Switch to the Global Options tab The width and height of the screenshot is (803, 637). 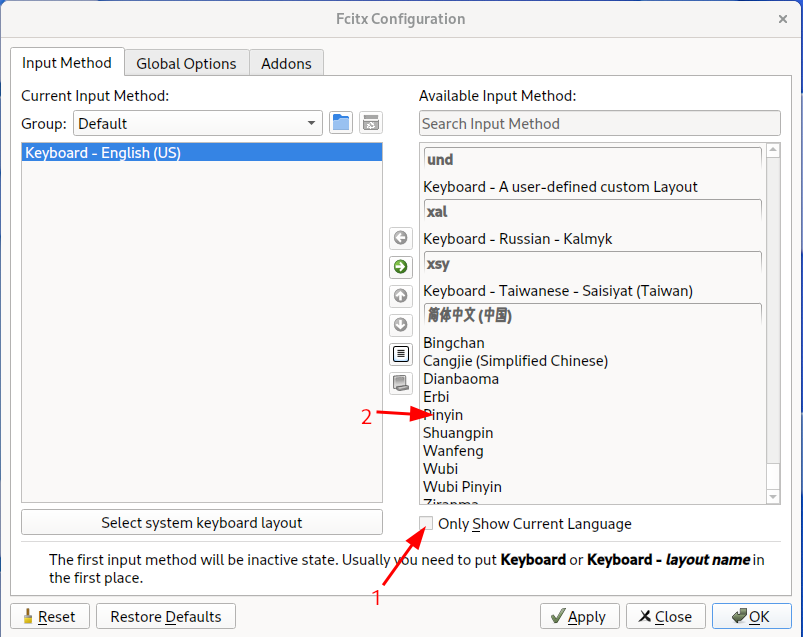186,63
